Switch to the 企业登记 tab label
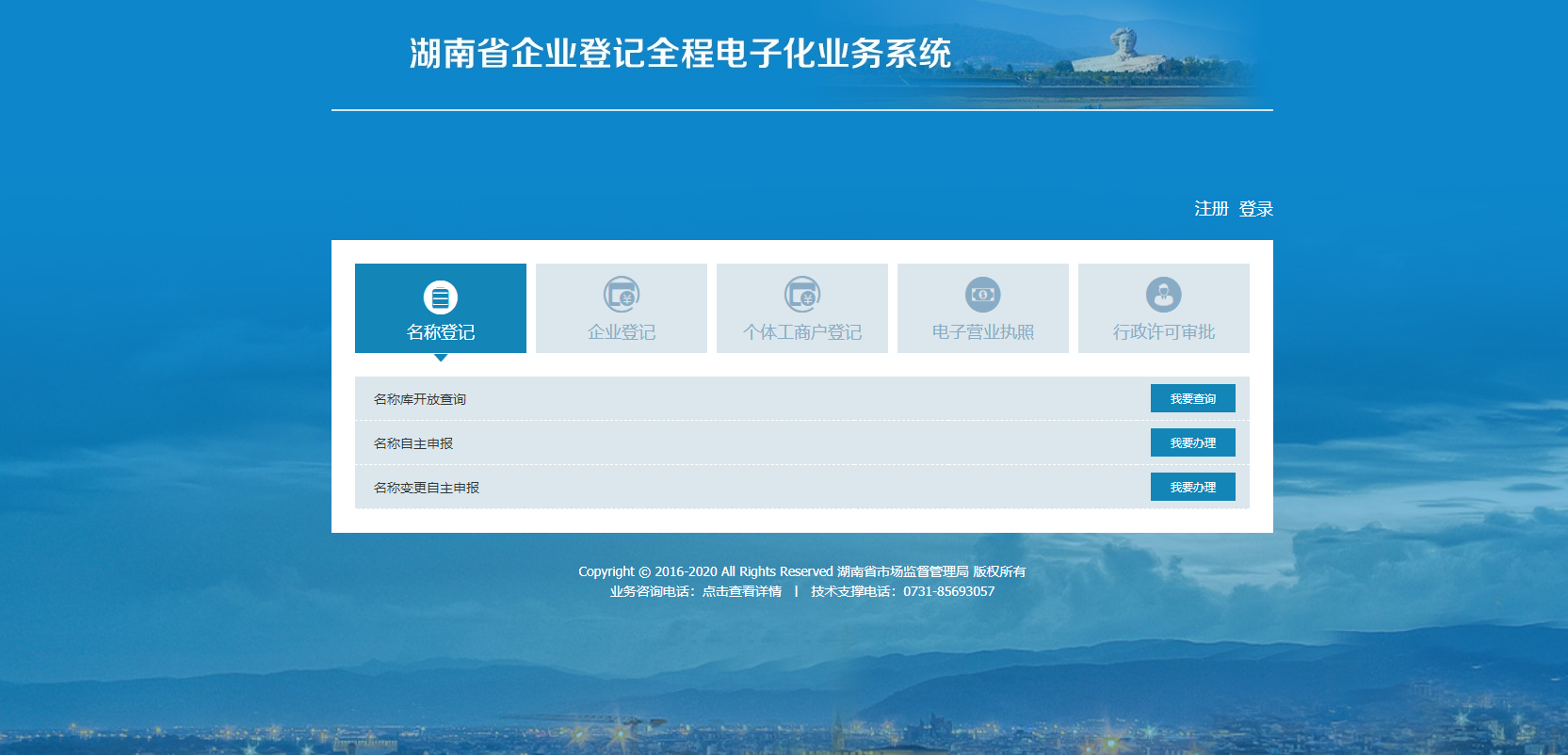Viewport: 1568px width, 755px height. pos(621,332)
